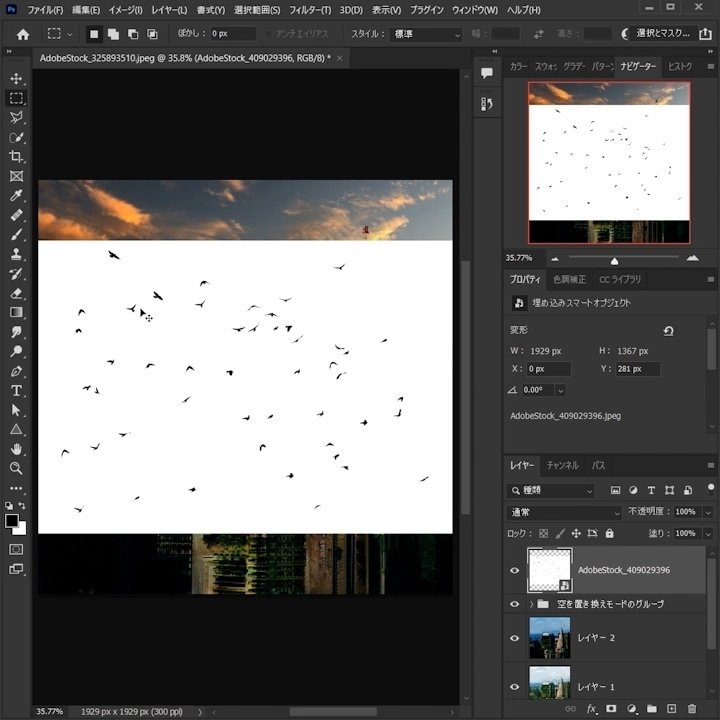
Task: Choose Add to Selection mode
Action: point(113,34)
